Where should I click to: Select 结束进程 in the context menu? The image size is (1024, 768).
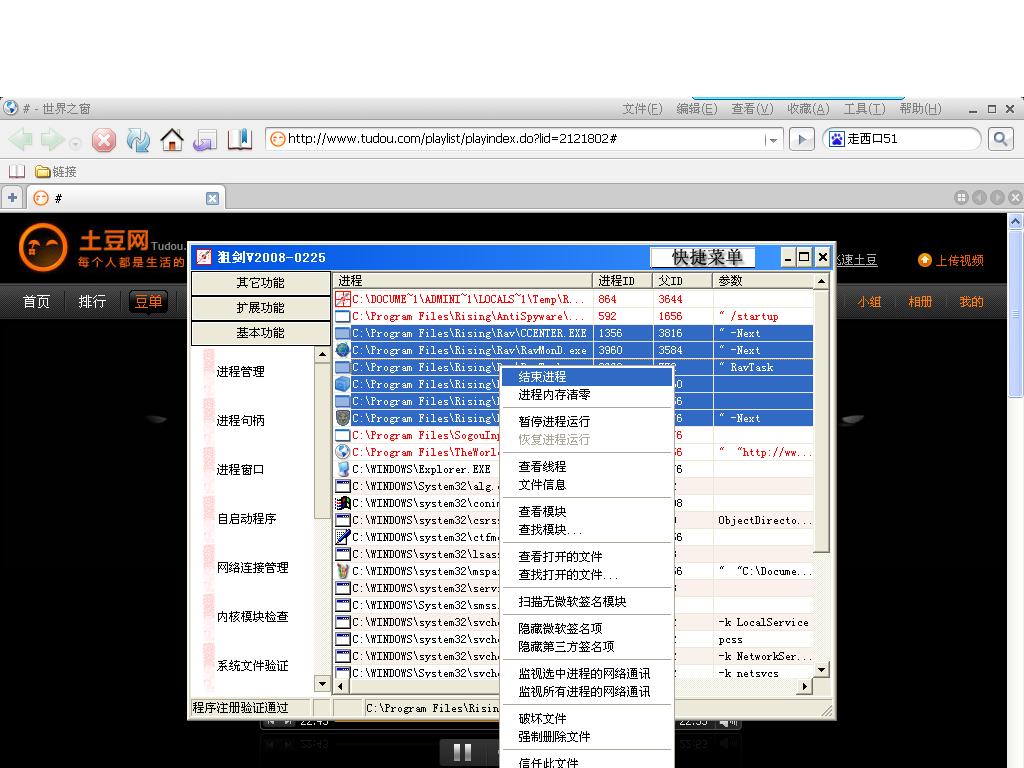pyautogui.click(x=542, y=377)
